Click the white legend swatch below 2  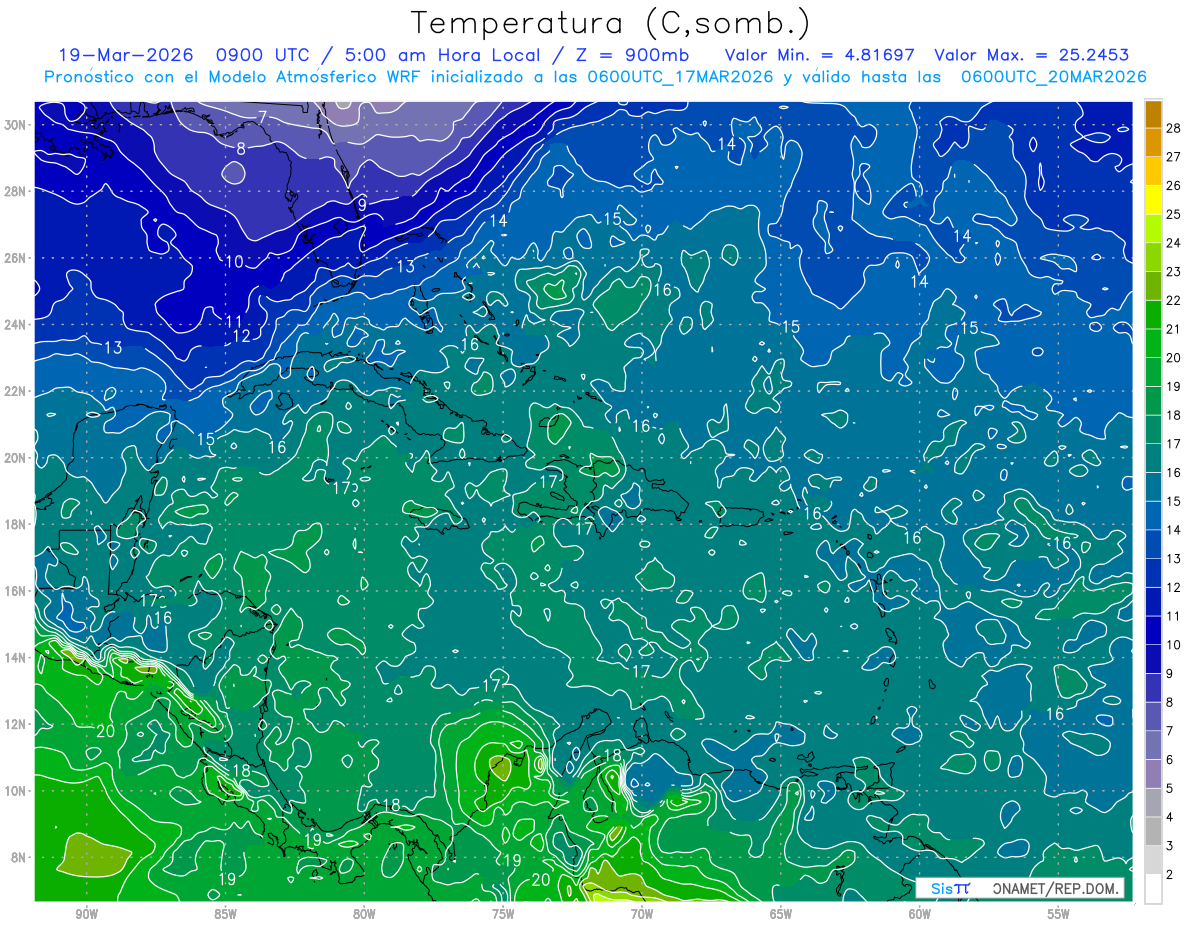pyautogui.click(x=1153, y=889)
